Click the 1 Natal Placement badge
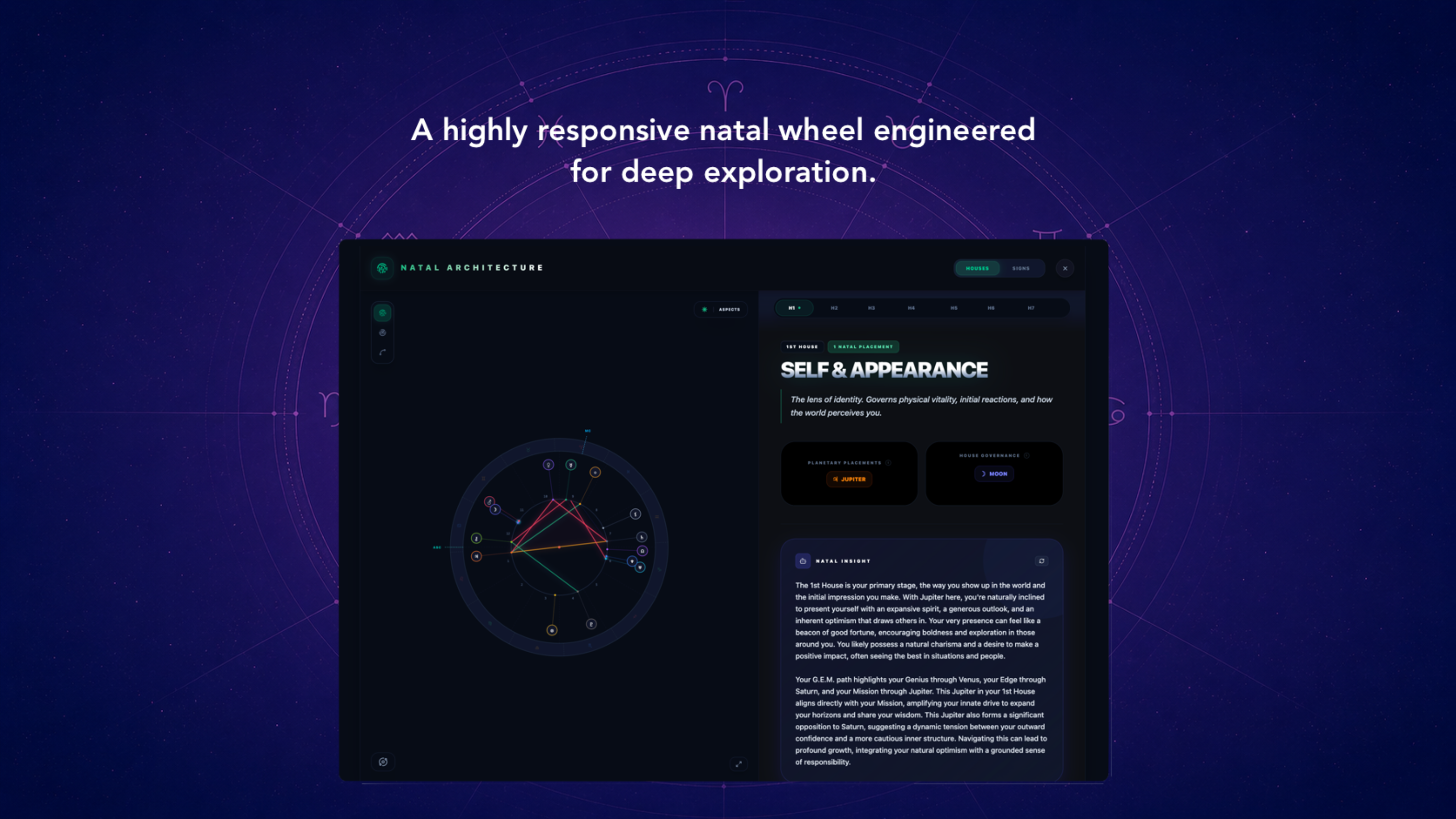This screenshot has height=819, width=1456. coord(863,346)
